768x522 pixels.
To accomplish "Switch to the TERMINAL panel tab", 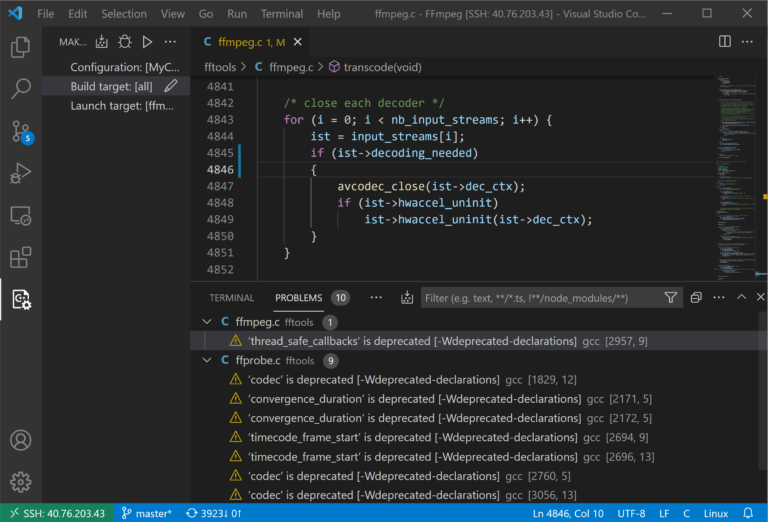I will 232,298.
